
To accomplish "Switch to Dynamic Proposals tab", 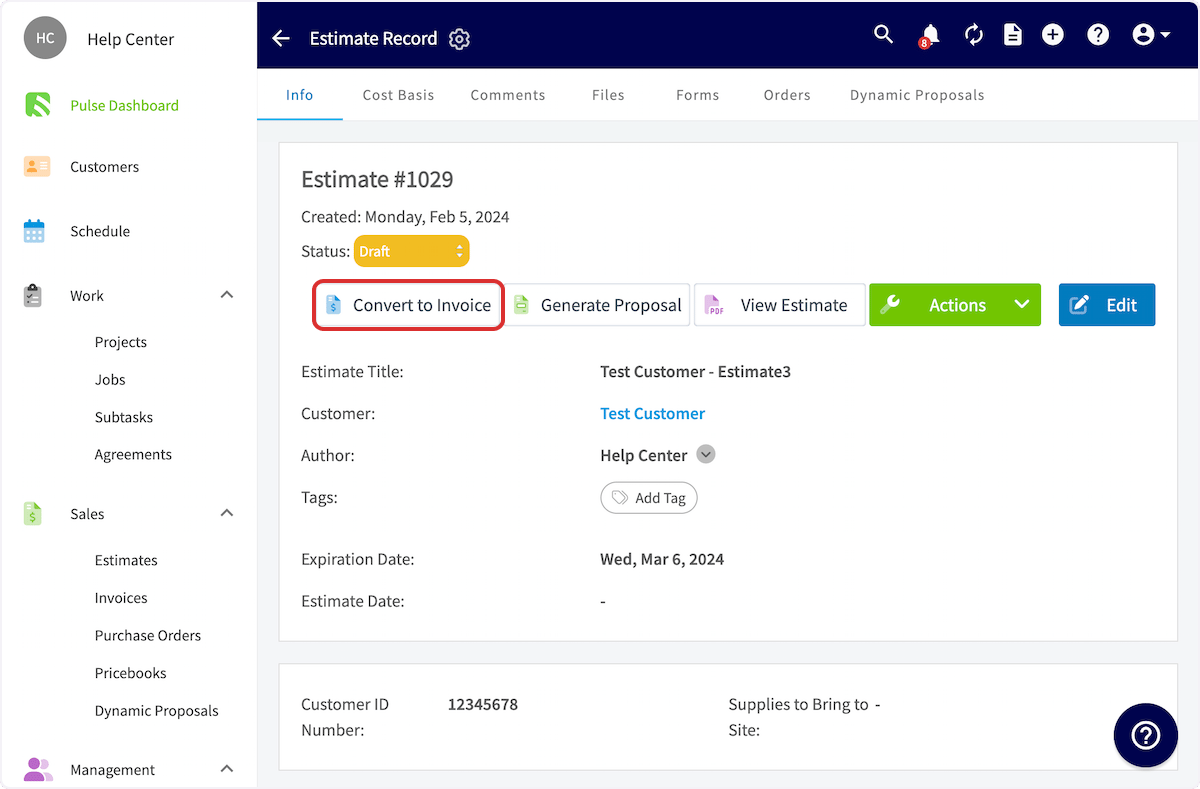I will [x=917, y=95].
